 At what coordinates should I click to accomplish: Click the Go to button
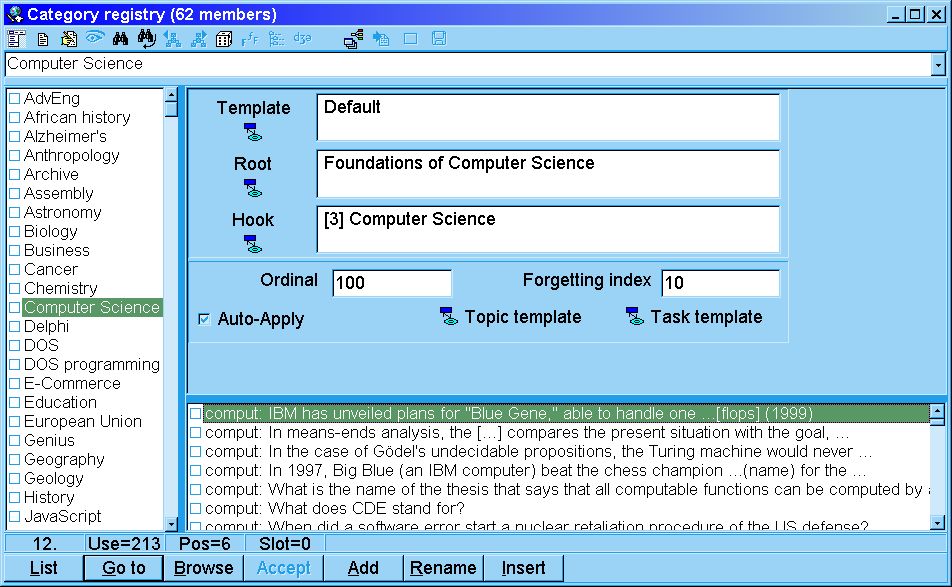click(x=124, y=568)
